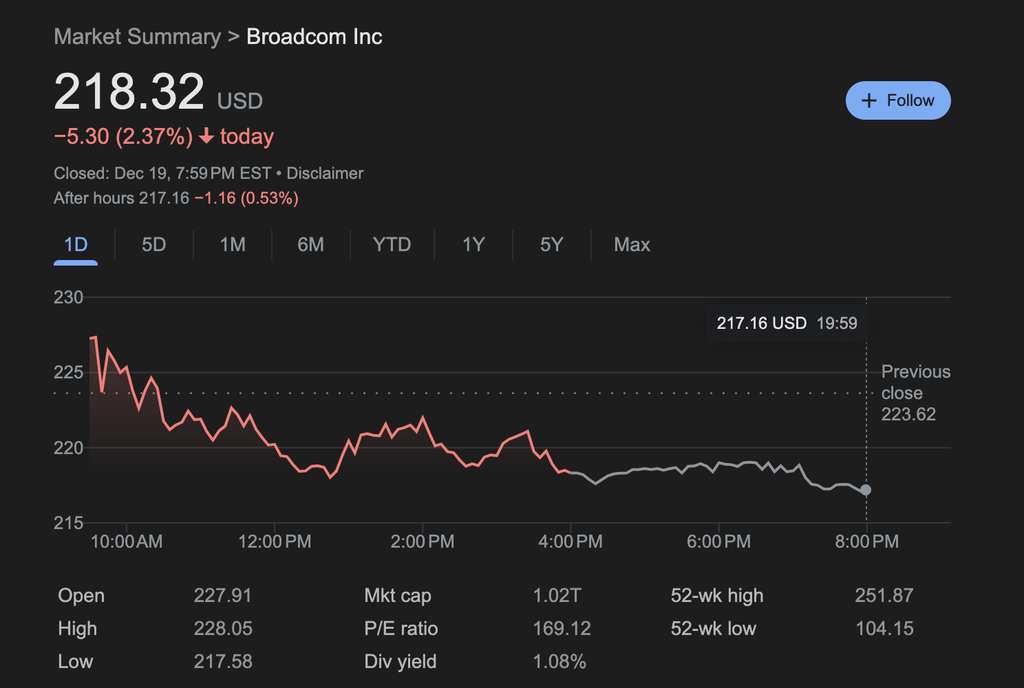This screenshot has height=688, width=1024.
Task: Click the chart endpoint marker at 19:59
Action: 866,490
